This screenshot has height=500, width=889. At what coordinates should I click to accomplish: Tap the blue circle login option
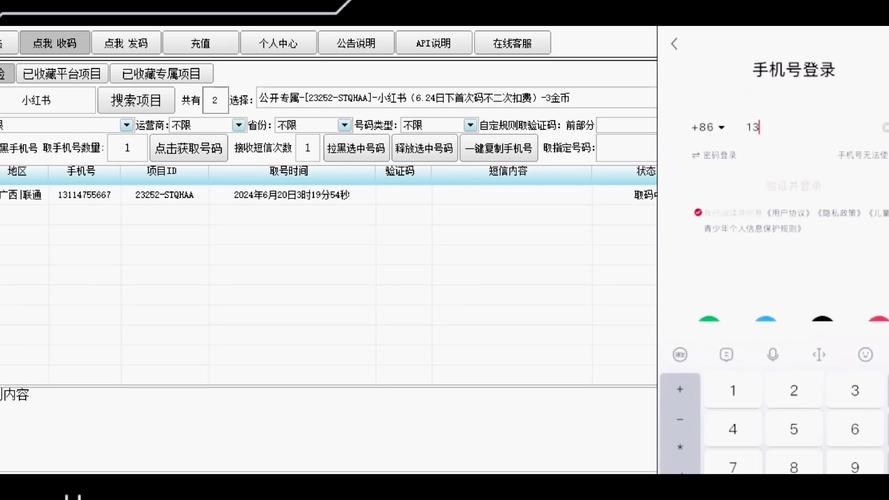pyautogui.click(x=765, y=319)
